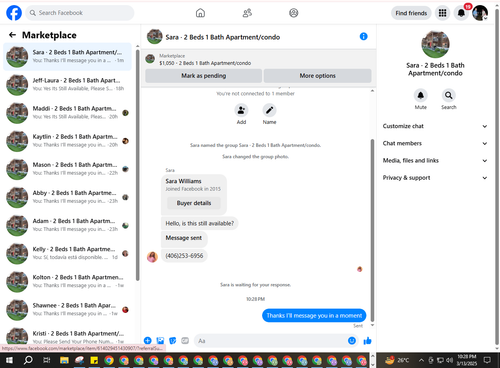
Task: Click Mark as pending button
Action: tap(203, 76)
